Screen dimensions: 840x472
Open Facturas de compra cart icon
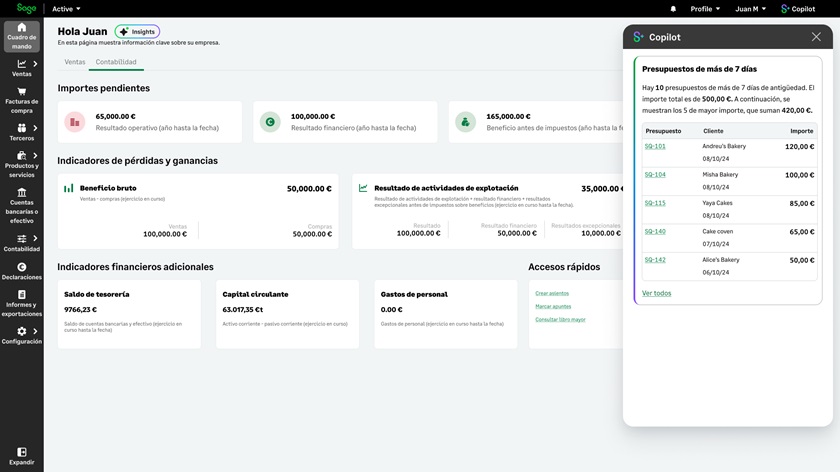(x=21, y=92)
